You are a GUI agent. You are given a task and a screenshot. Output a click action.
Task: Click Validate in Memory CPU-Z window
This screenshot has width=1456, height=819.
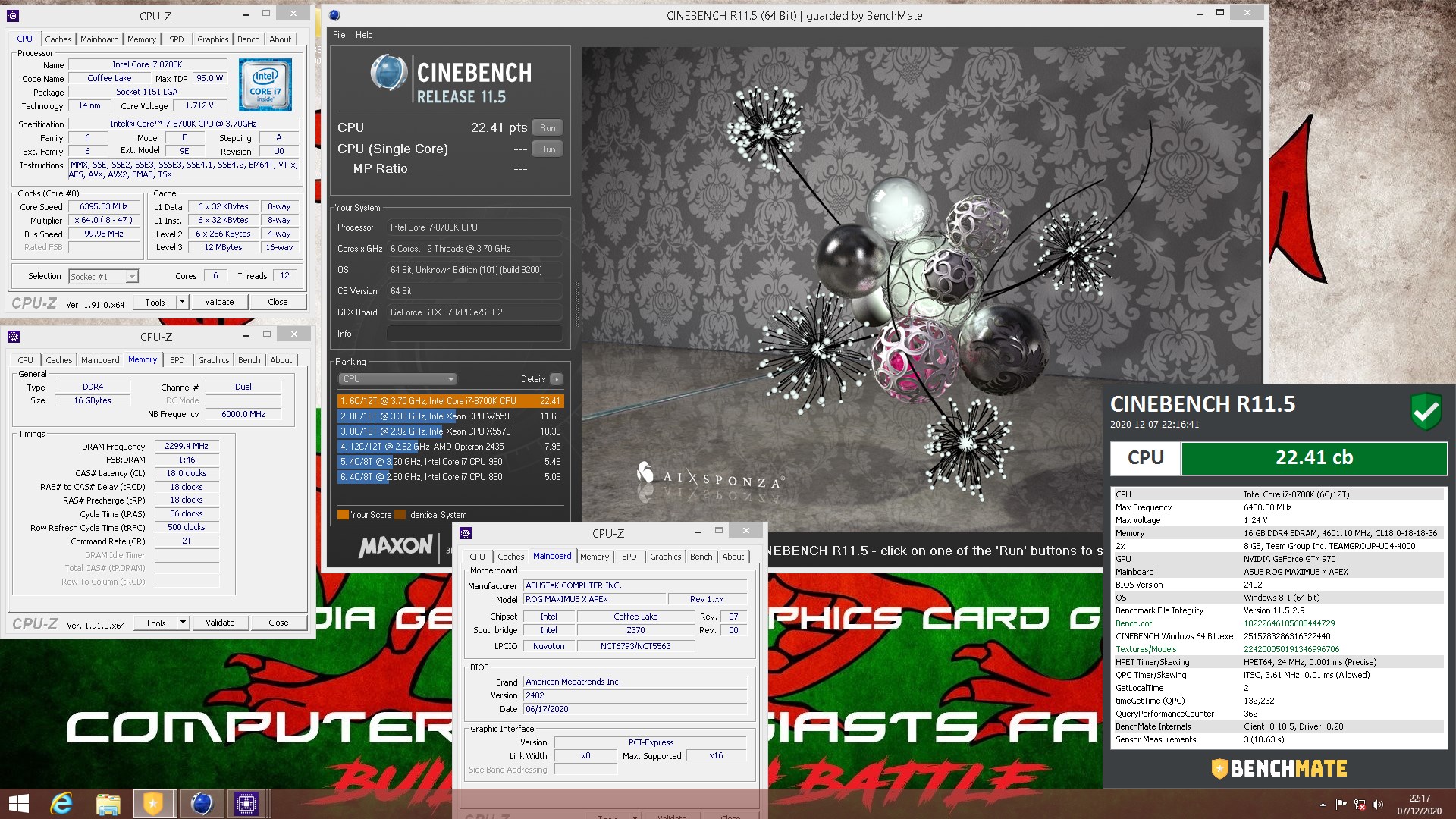tap(220, 623)
